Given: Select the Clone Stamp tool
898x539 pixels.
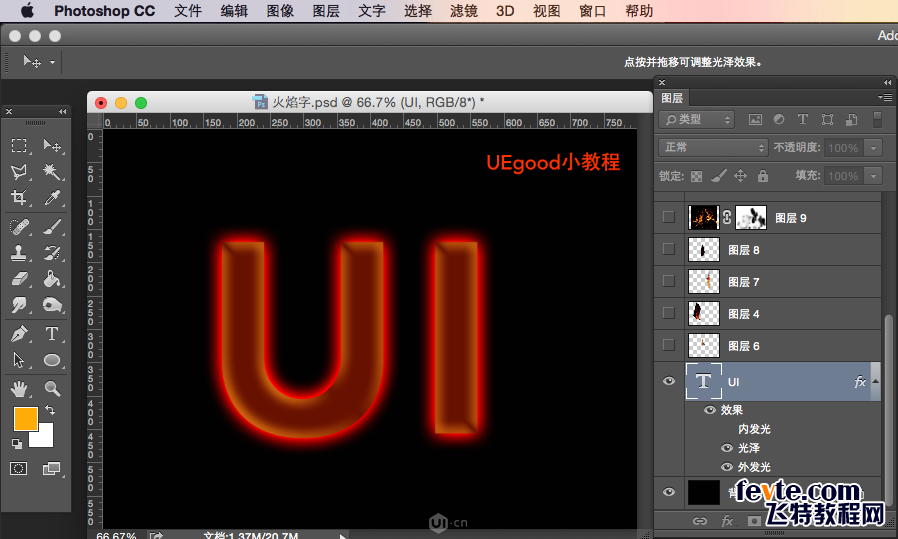Looking at the screenshot, I should coord(19,253).
